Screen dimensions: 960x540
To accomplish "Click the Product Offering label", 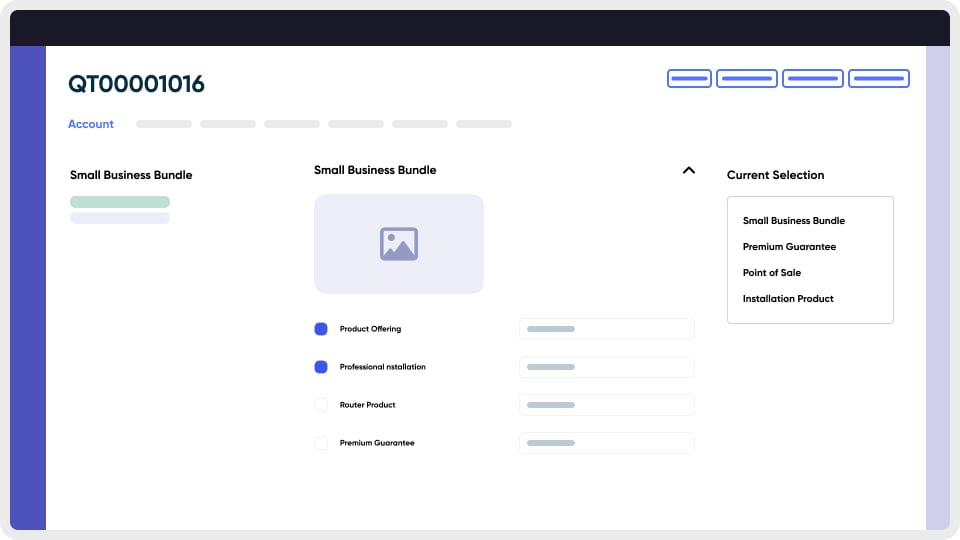I will click(370, 329).
